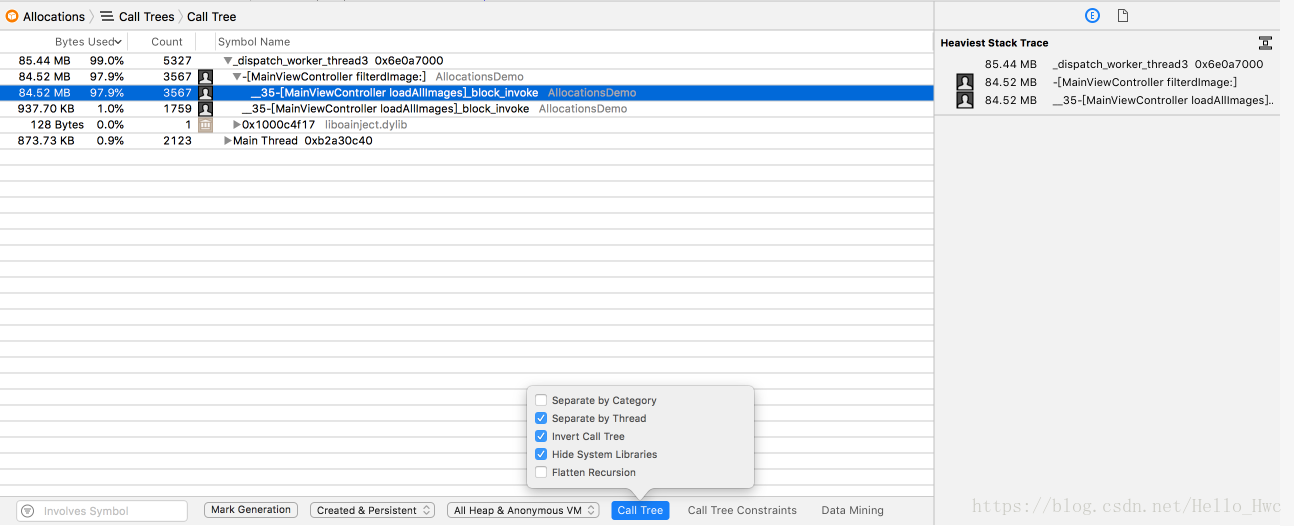Focus the Involves Symbol filter field

[102, 511]
